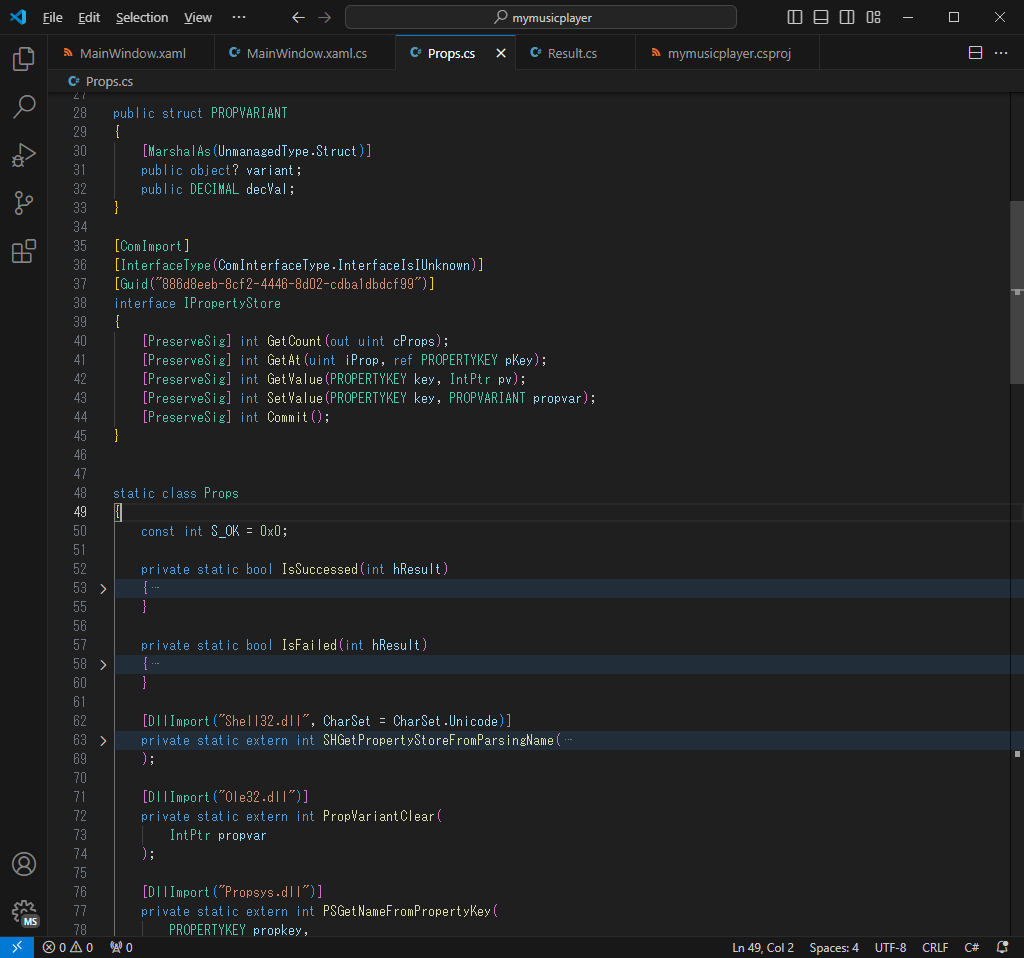This screenshot has height=958, width=1024.
Task: Open the Selection menu
Action: coord(142,17)
